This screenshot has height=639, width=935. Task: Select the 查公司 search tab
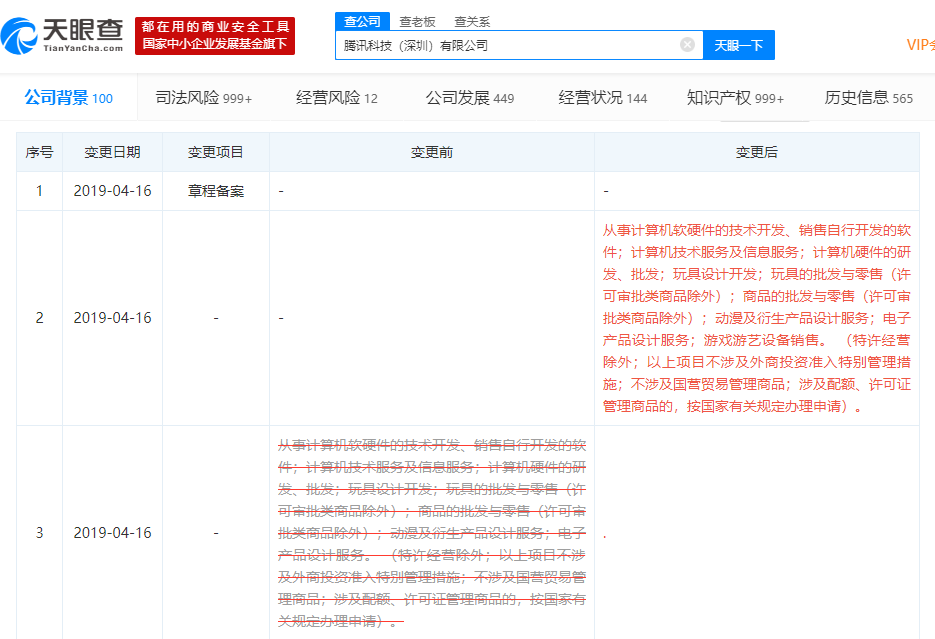click(362, 21)
